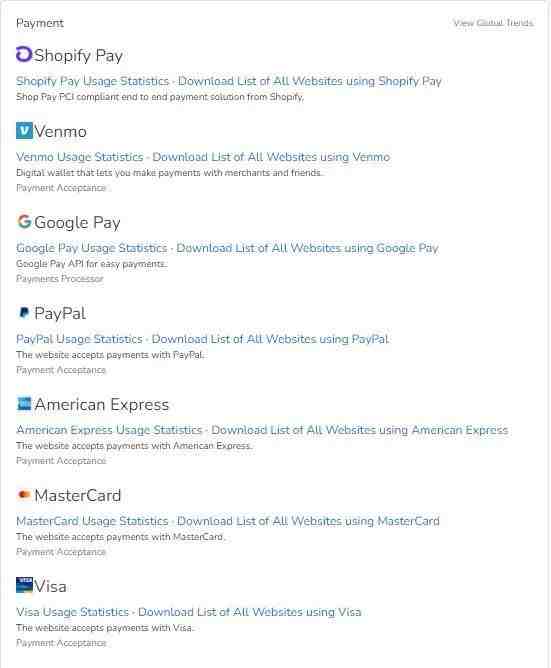Click the Payment Acceptance tag under Visa
The width and height of the screenshot is (551, 668).
[61, 643]
